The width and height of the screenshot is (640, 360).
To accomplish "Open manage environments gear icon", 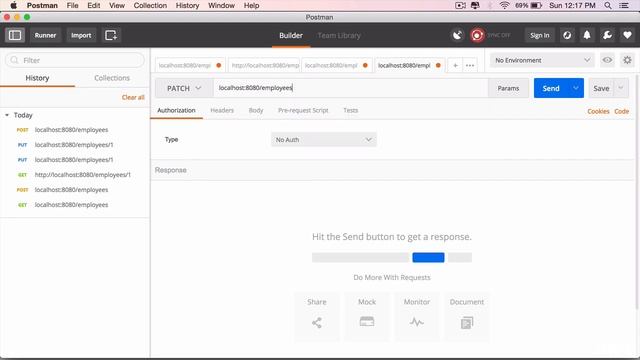I will click(x=627, y=60).
